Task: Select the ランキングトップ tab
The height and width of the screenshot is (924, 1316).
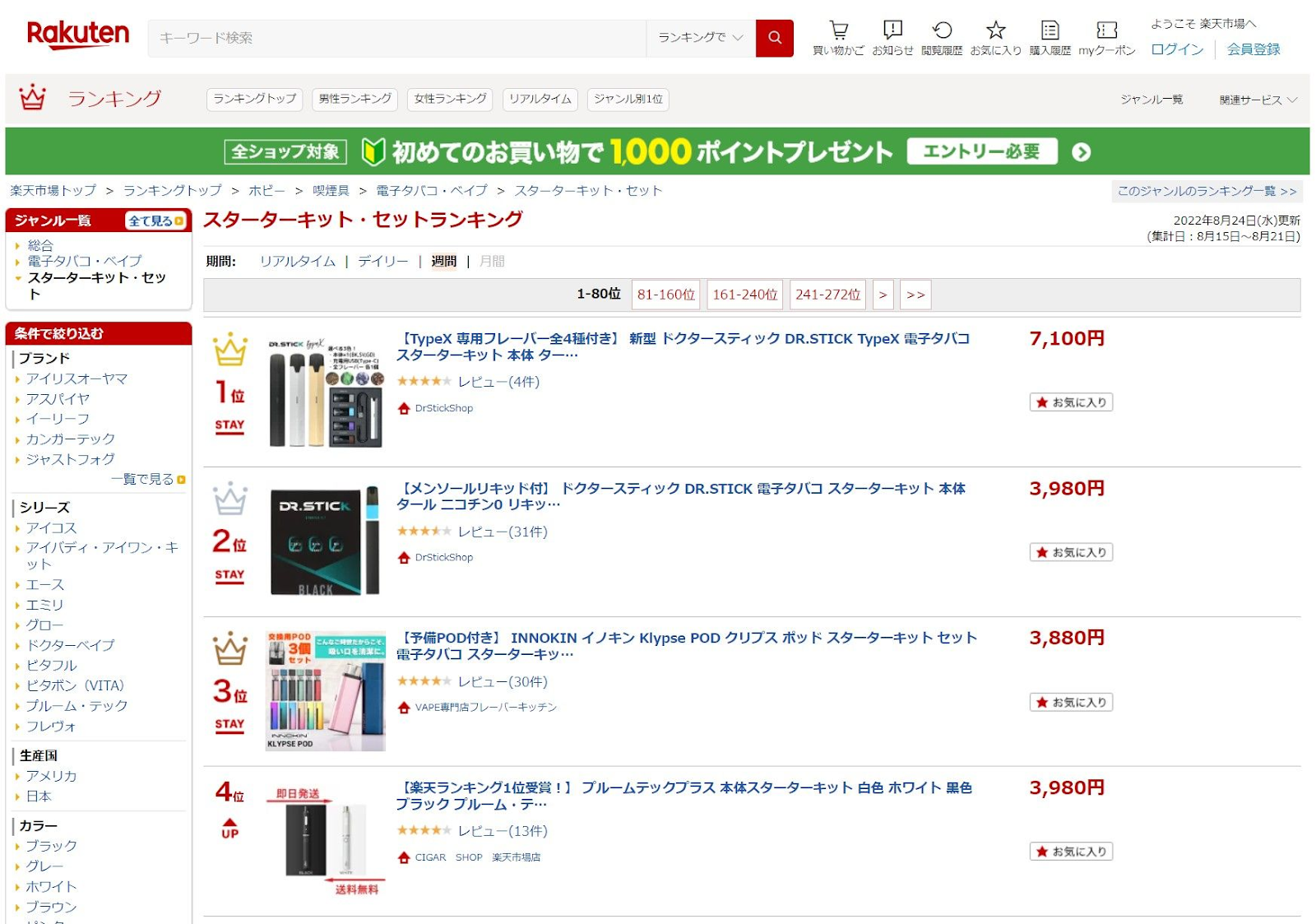Action: 255,99
